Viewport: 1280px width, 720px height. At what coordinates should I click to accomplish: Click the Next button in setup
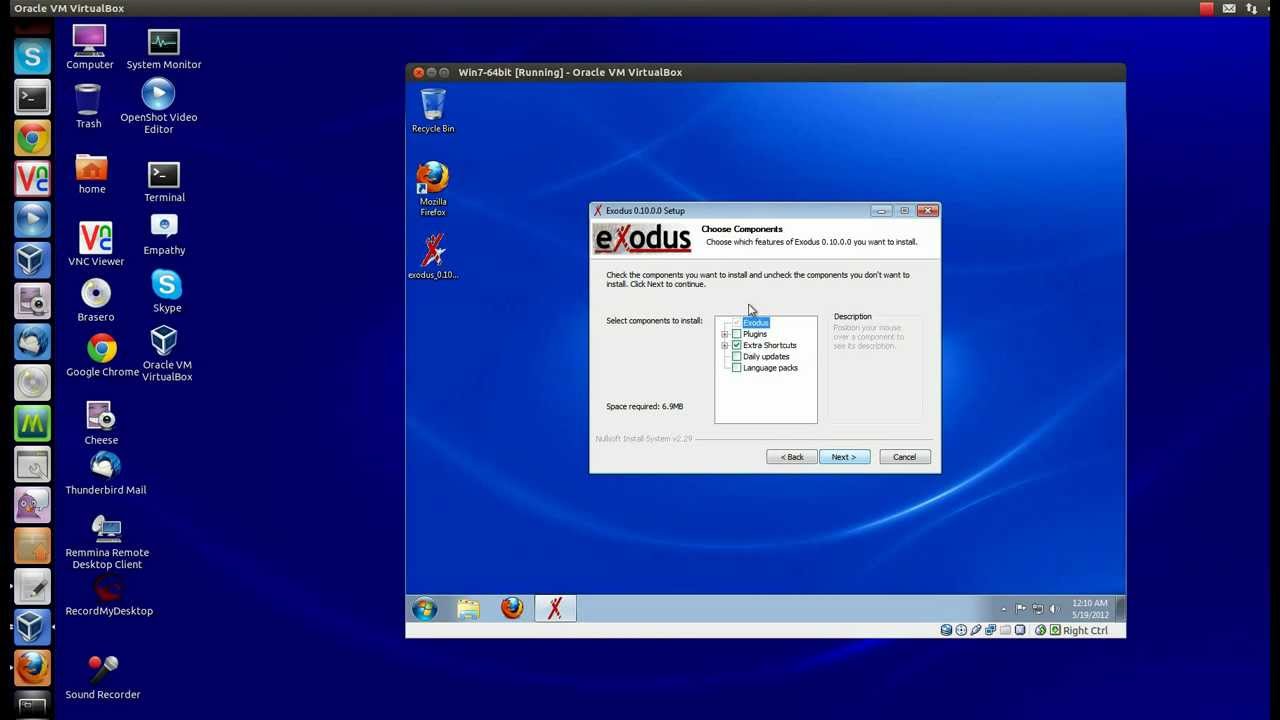pyautogui.click(x=844, y=457)
